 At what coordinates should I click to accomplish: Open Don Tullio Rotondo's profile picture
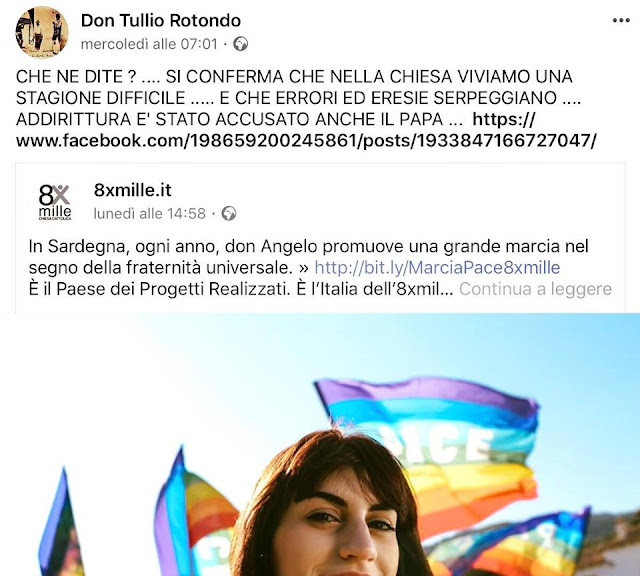pyautogui.click(x=42, y=32)
